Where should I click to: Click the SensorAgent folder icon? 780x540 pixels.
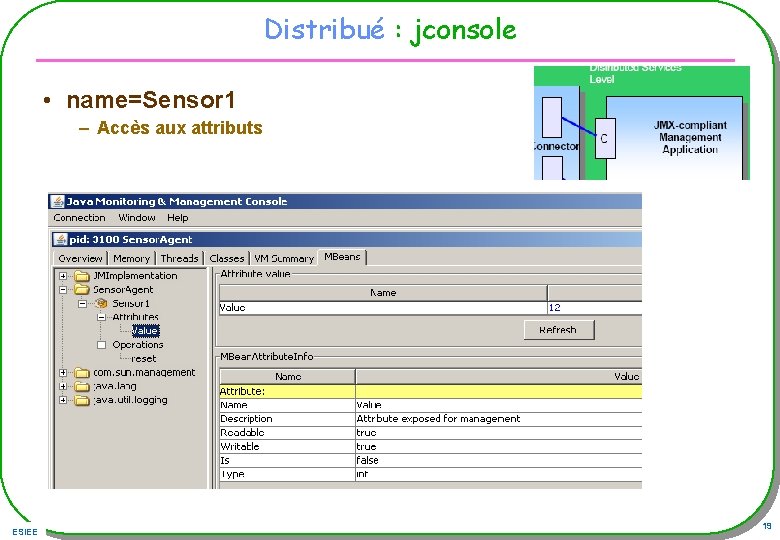82,290
